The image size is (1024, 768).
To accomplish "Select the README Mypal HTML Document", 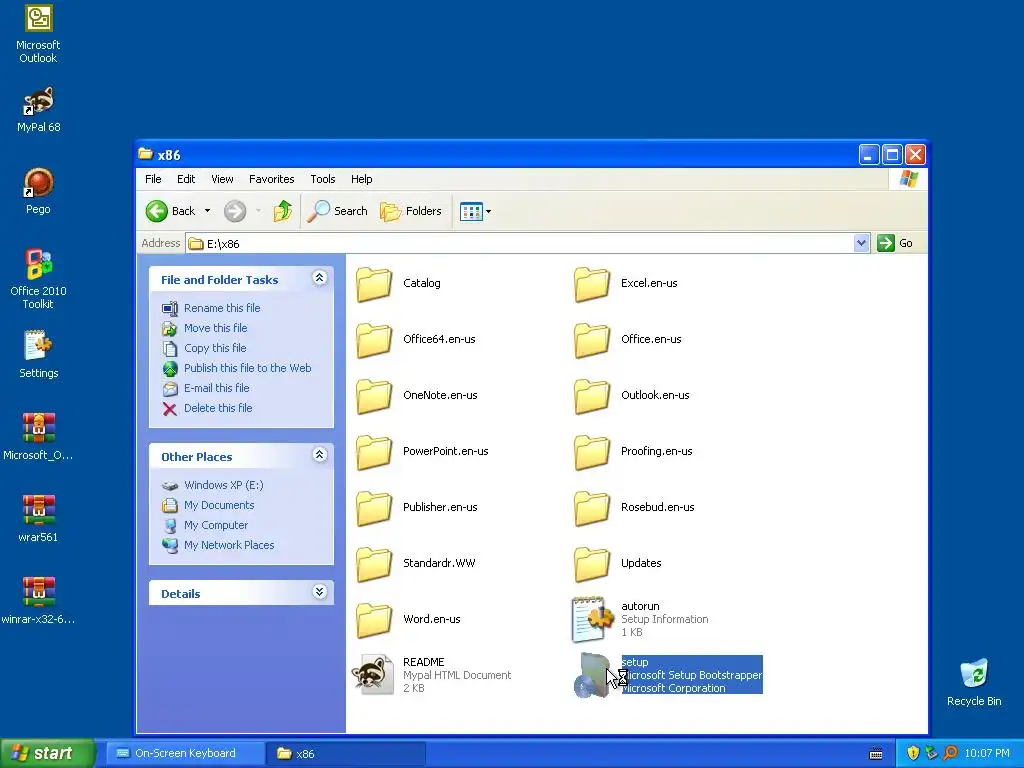I will coord(431,675).
